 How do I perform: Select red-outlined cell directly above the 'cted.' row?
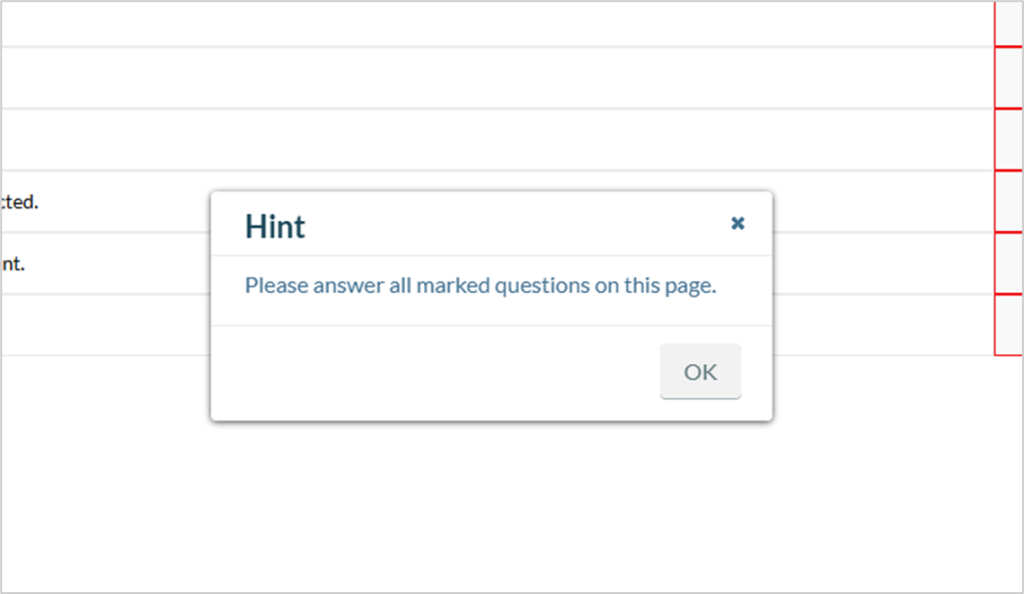[x=1009, y=140]
